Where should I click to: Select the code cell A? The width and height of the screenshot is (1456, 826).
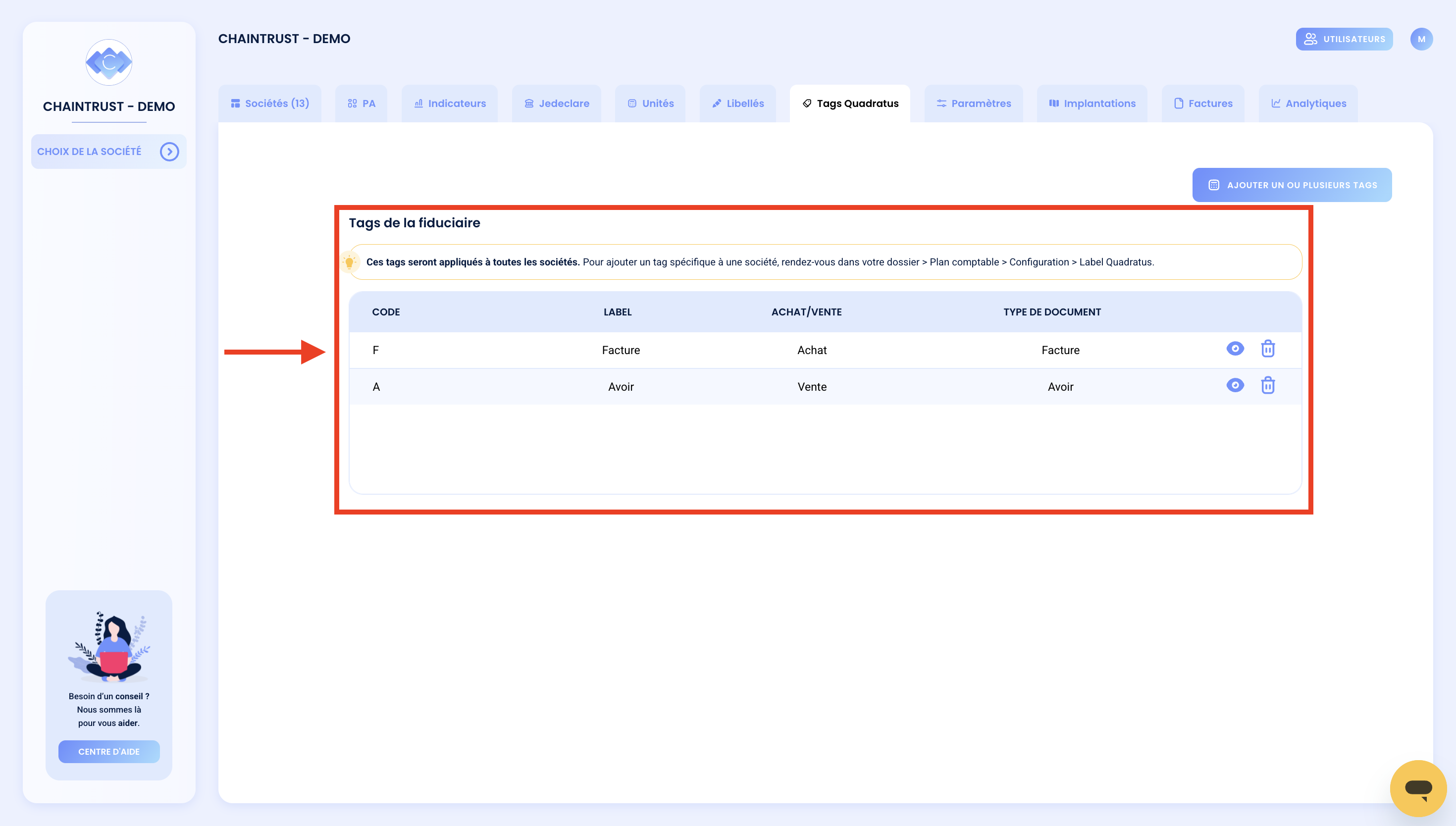point(376,387)
